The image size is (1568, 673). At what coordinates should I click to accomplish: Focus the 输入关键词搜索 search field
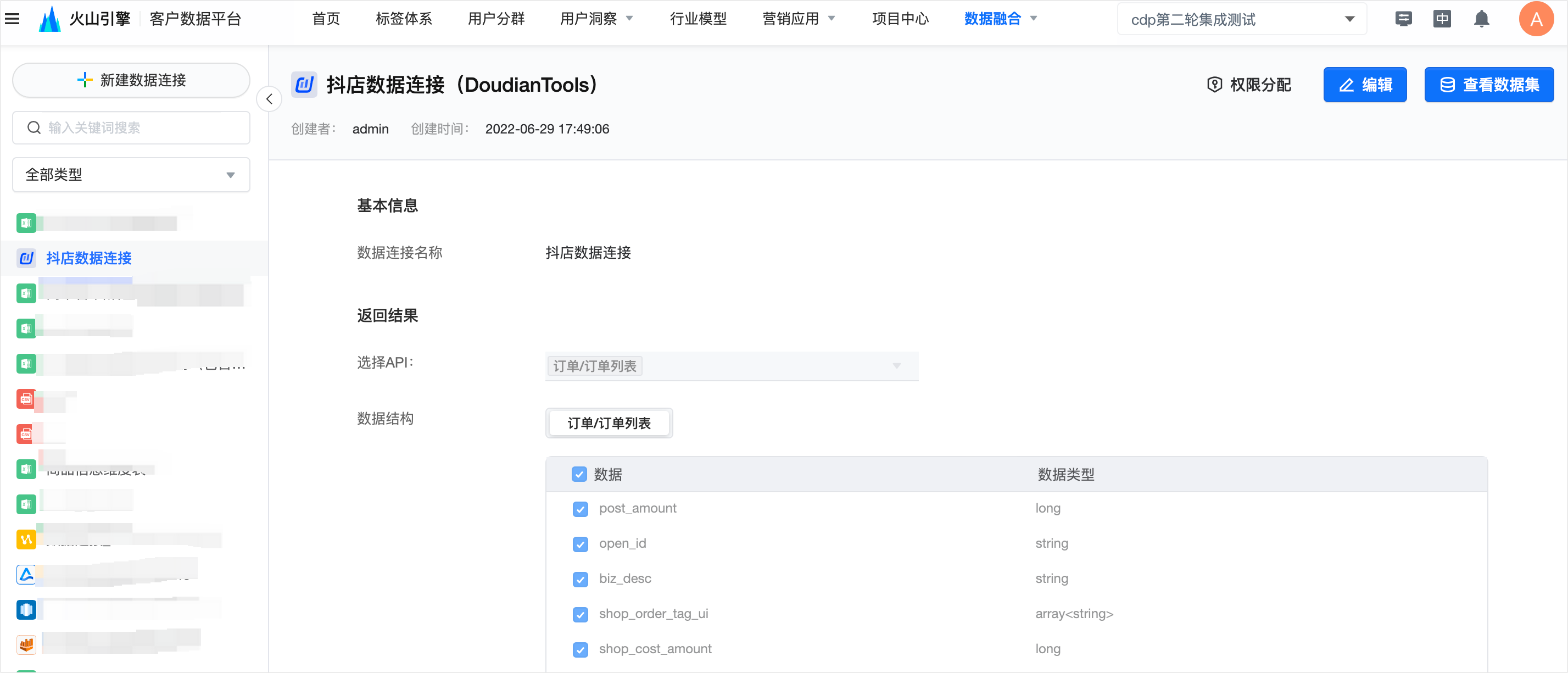point(131,128)
